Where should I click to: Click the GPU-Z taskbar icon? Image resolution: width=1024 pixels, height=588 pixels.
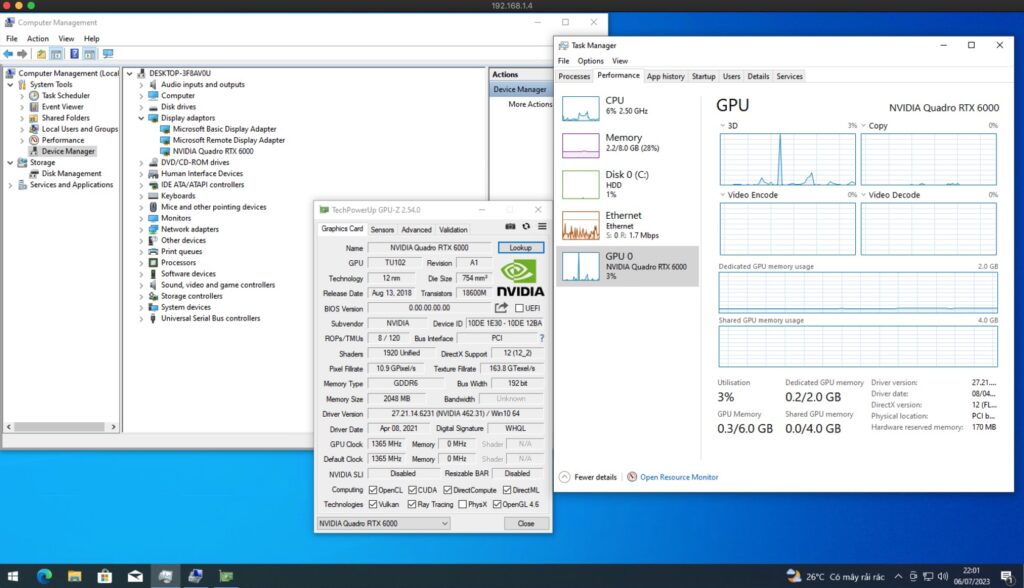(226, 576)
